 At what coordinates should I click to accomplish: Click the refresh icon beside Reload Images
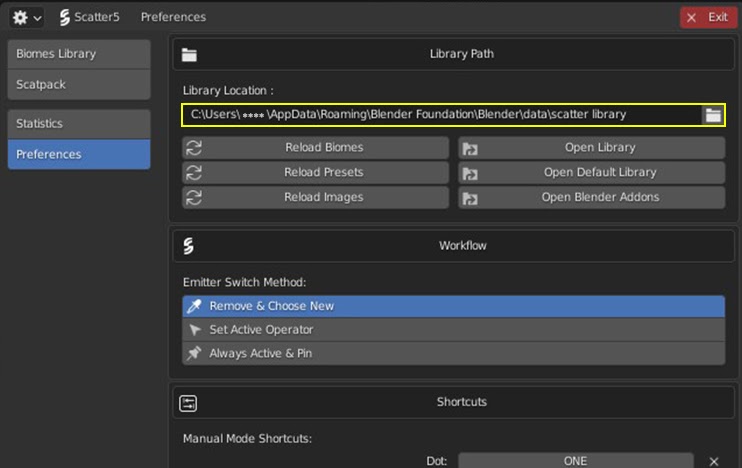[x=194, y=197]
